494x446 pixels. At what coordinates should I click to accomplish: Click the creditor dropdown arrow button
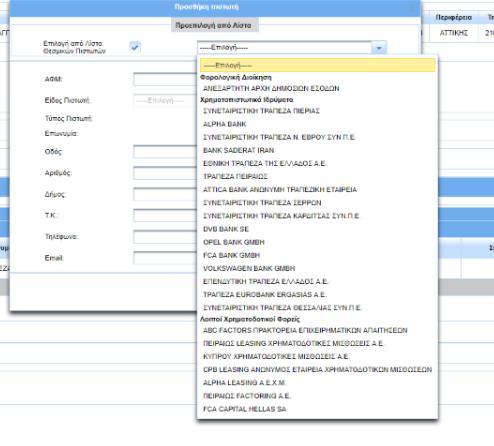[379, 48]
